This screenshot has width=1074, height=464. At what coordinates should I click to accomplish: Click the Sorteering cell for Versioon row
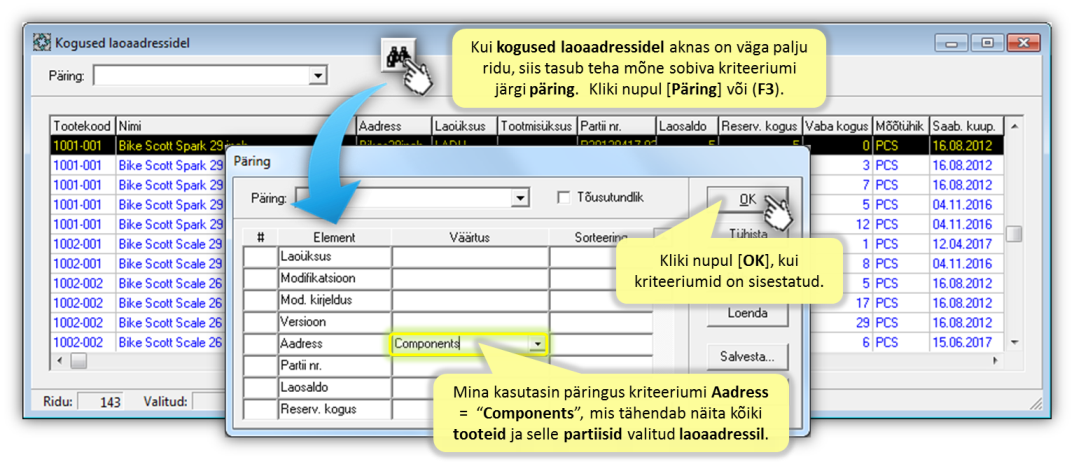pos(601,322)
